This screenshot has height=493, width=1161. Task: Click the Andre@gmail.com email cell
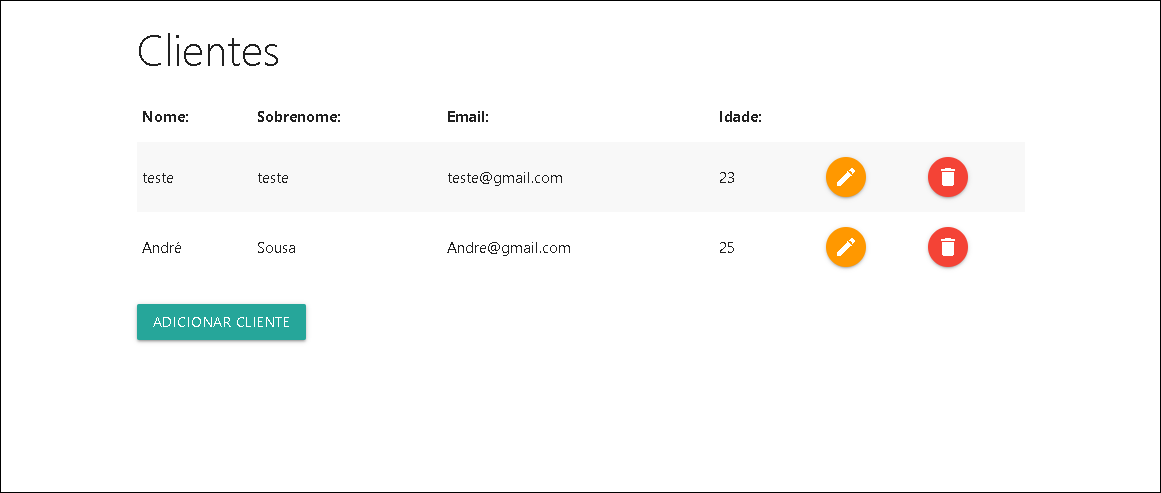[509, 247]
